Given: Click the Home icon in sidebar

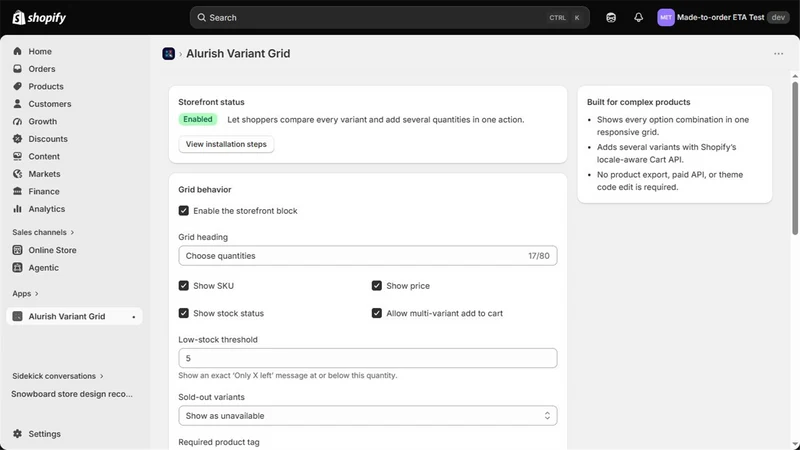Looking at the screenshot, I should click(17, 51).
